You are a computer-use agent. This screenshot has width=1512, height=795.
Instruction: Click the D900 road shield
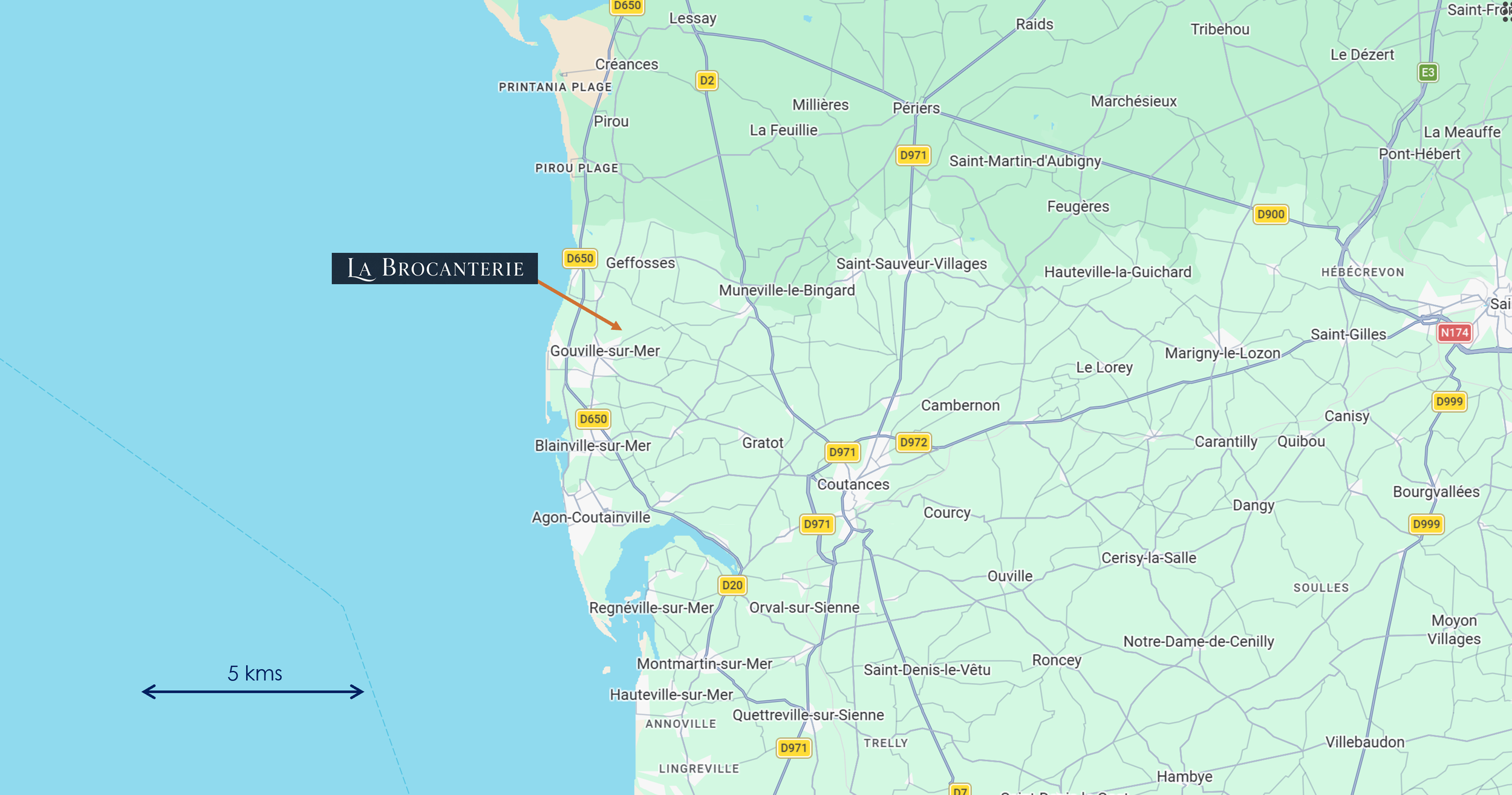[x=1270, y=214]
